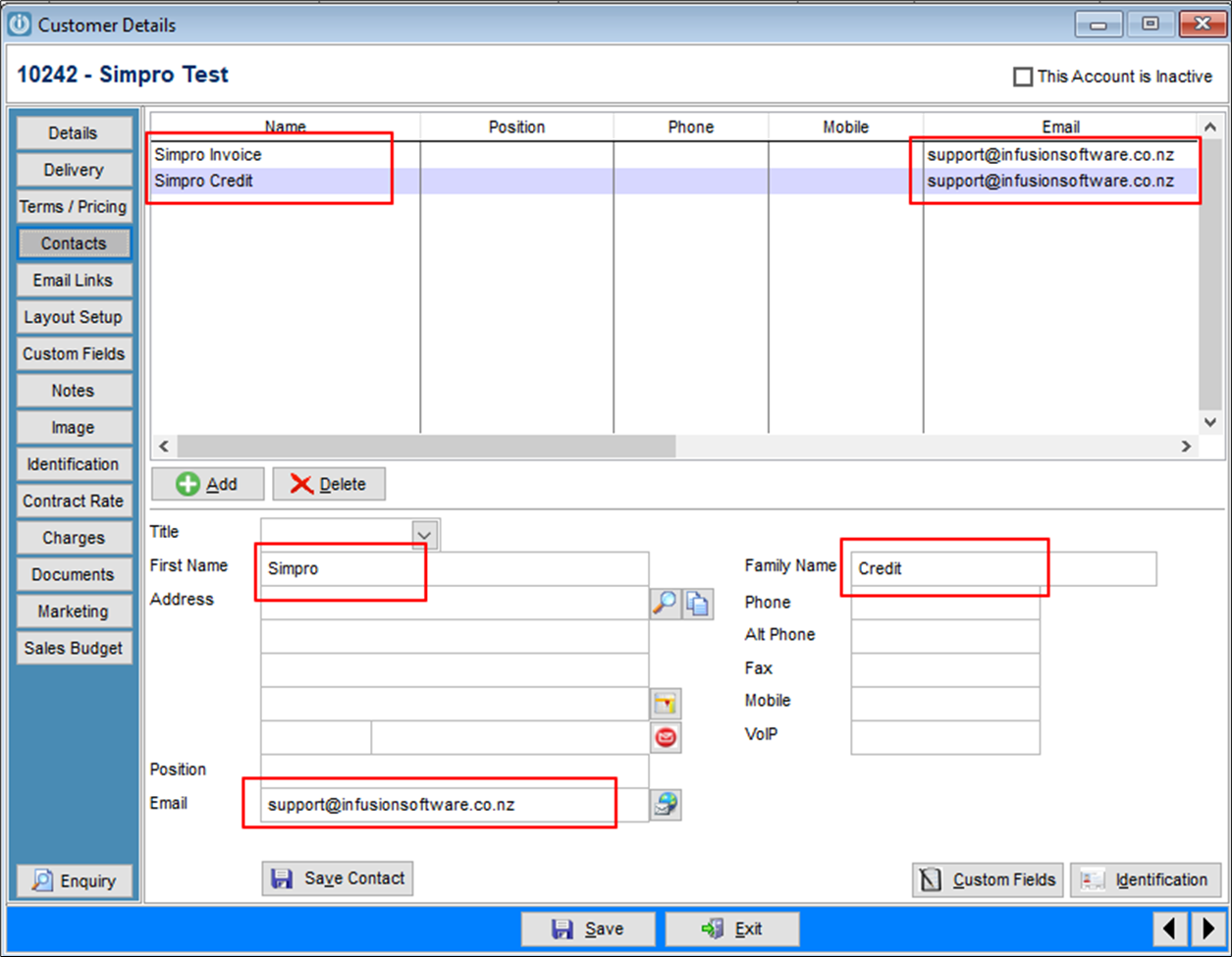Click the address search magnifier icon

[x=666, y=603]
